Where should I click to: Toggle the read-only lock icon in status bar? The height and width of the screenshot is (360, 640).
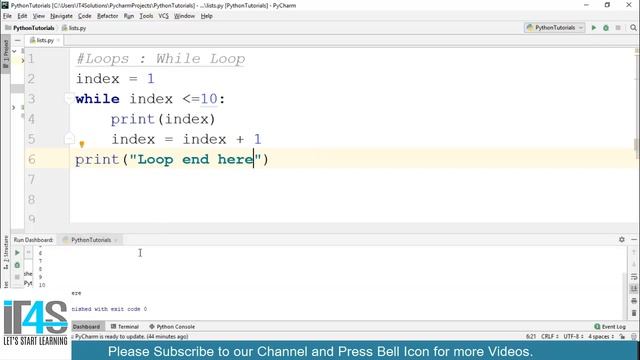click(622, 337)
